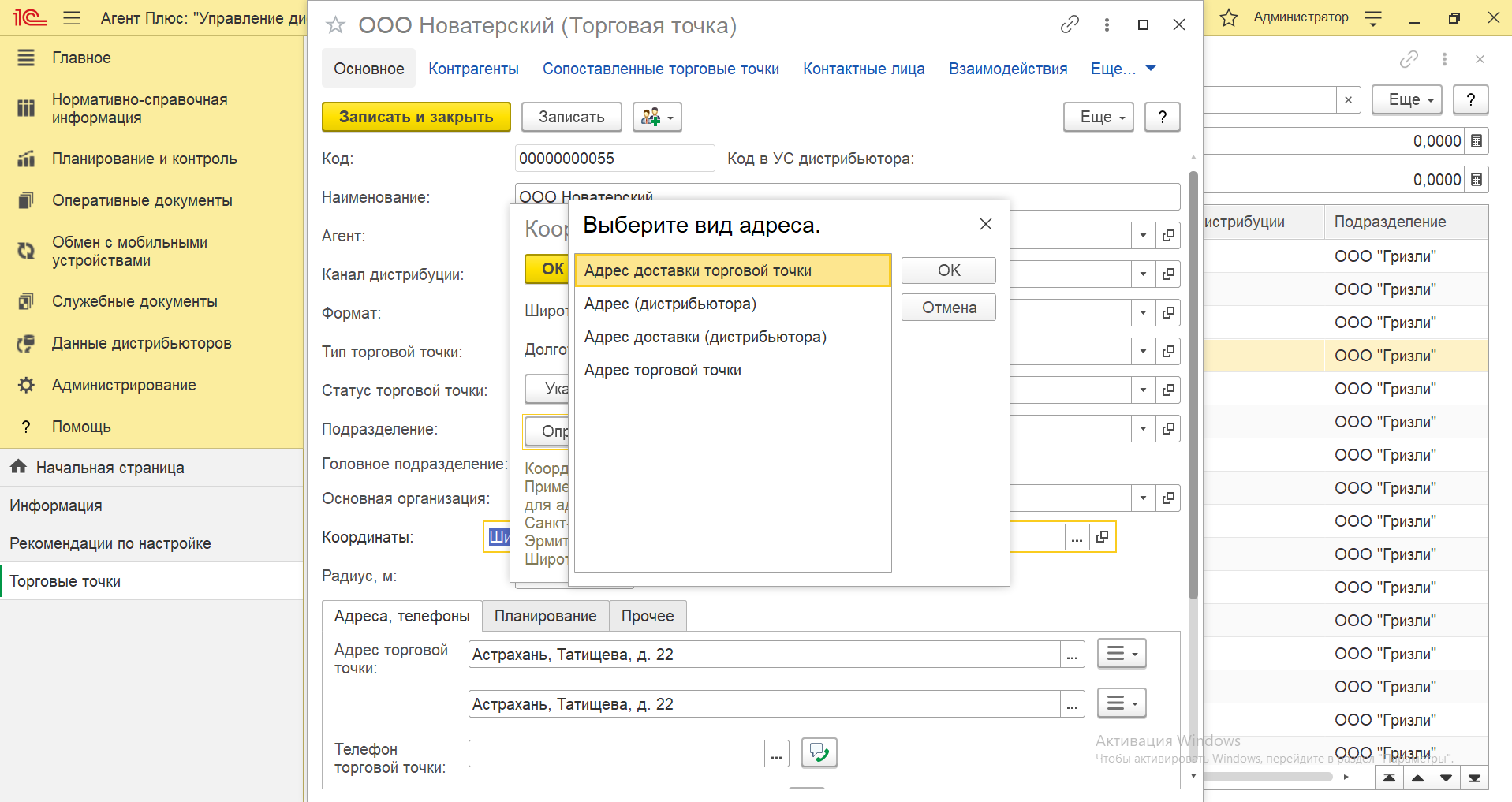The image size is (1512, 802).
Task: Click the calculator icon beside the first 0,0000 field
Action: tap(1477, 141)
